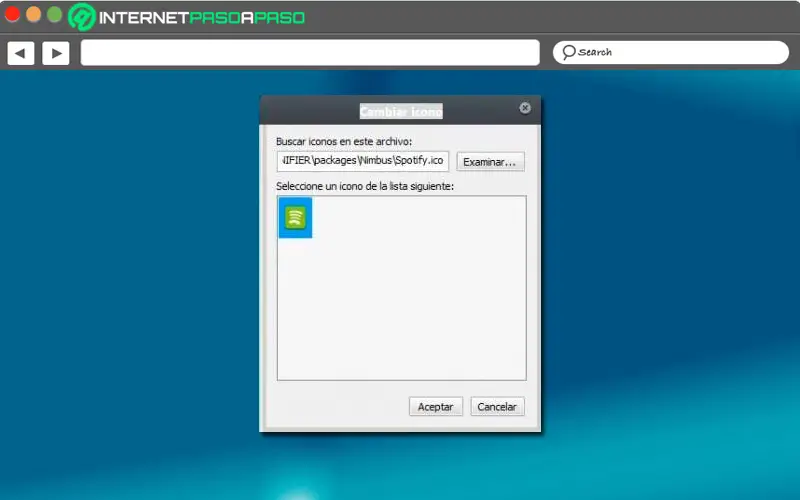
Task: Click the icon file path field
Action: [363, 161]
